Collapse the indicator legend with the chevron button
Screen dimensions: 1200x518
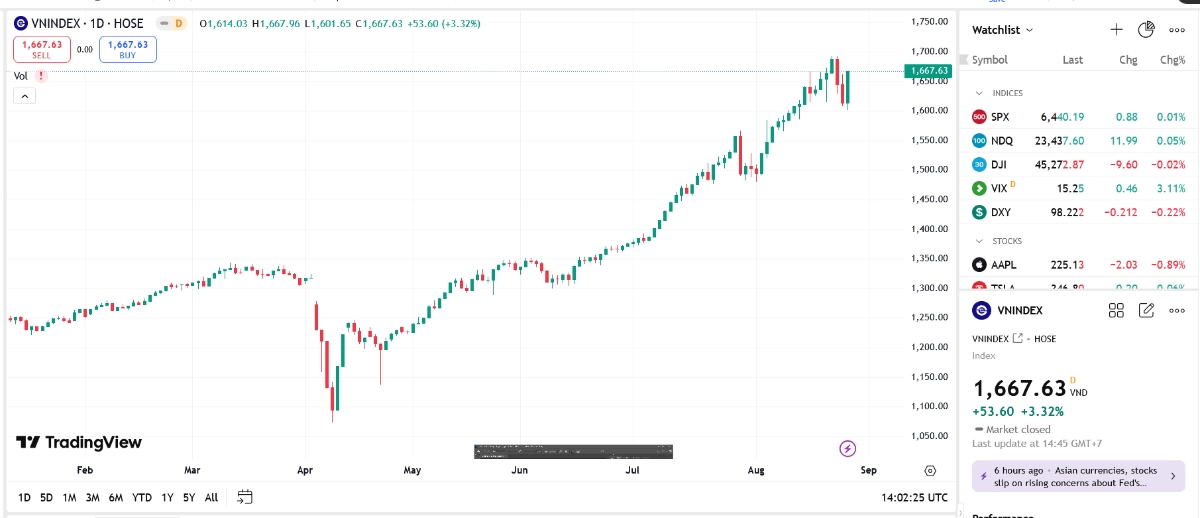click(x=25, y=96)
